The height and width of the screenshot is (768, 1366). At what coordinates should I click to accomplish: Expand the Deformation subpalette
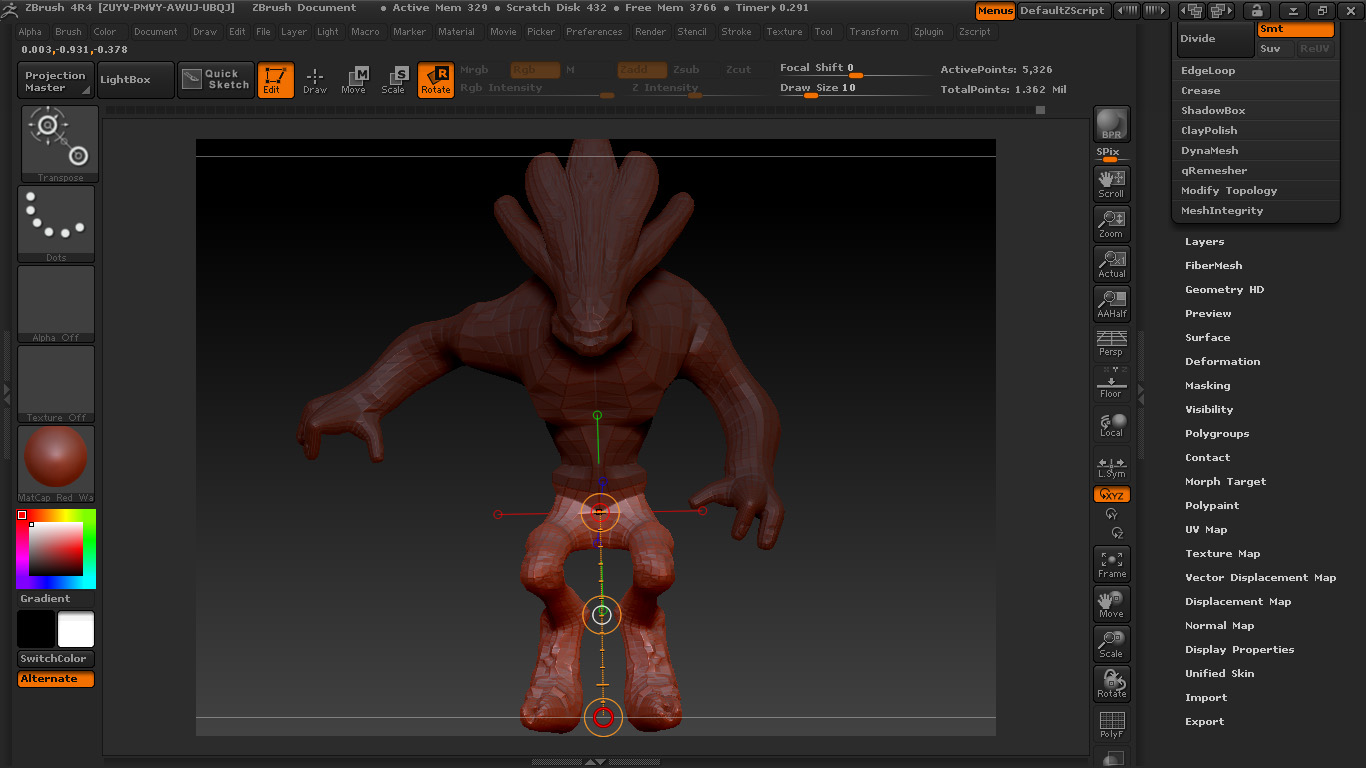pos(1222,362)
